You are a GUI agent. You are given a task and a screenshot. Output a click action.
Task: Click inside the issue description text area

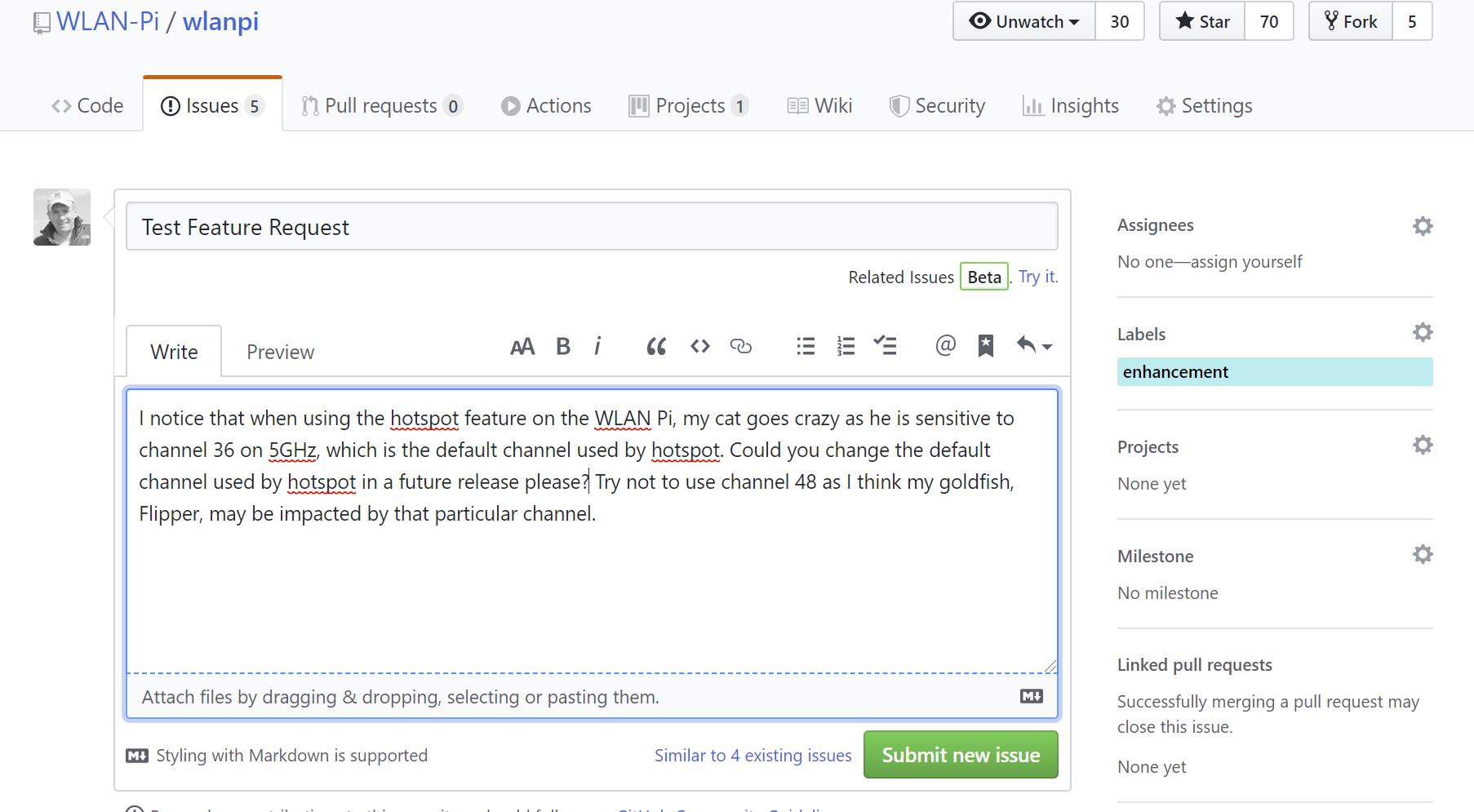[x=592, y=530]
